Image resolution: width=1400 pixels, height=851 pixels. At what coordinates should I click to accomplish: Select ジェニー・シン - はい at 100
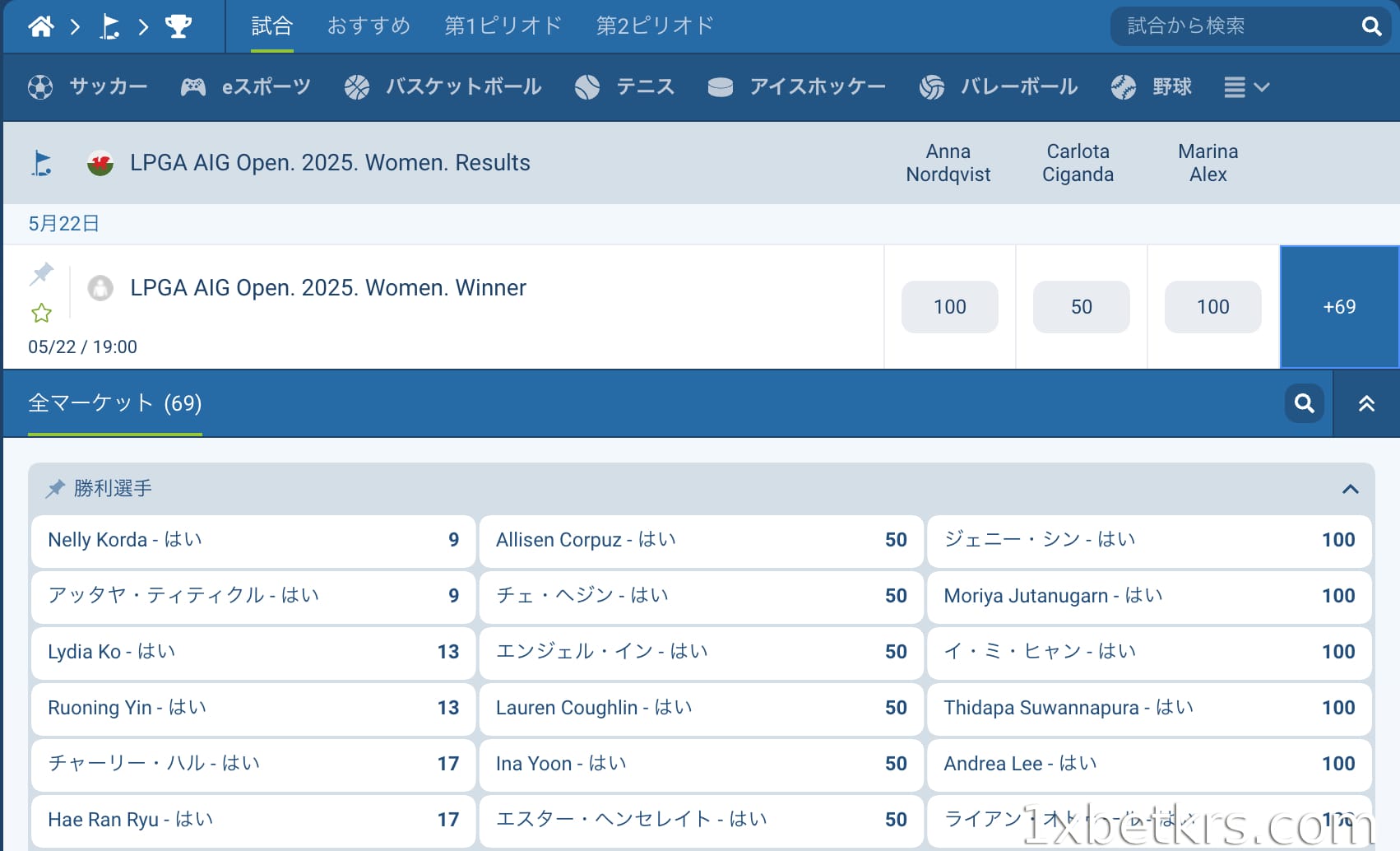click(x=1150, y=541)
